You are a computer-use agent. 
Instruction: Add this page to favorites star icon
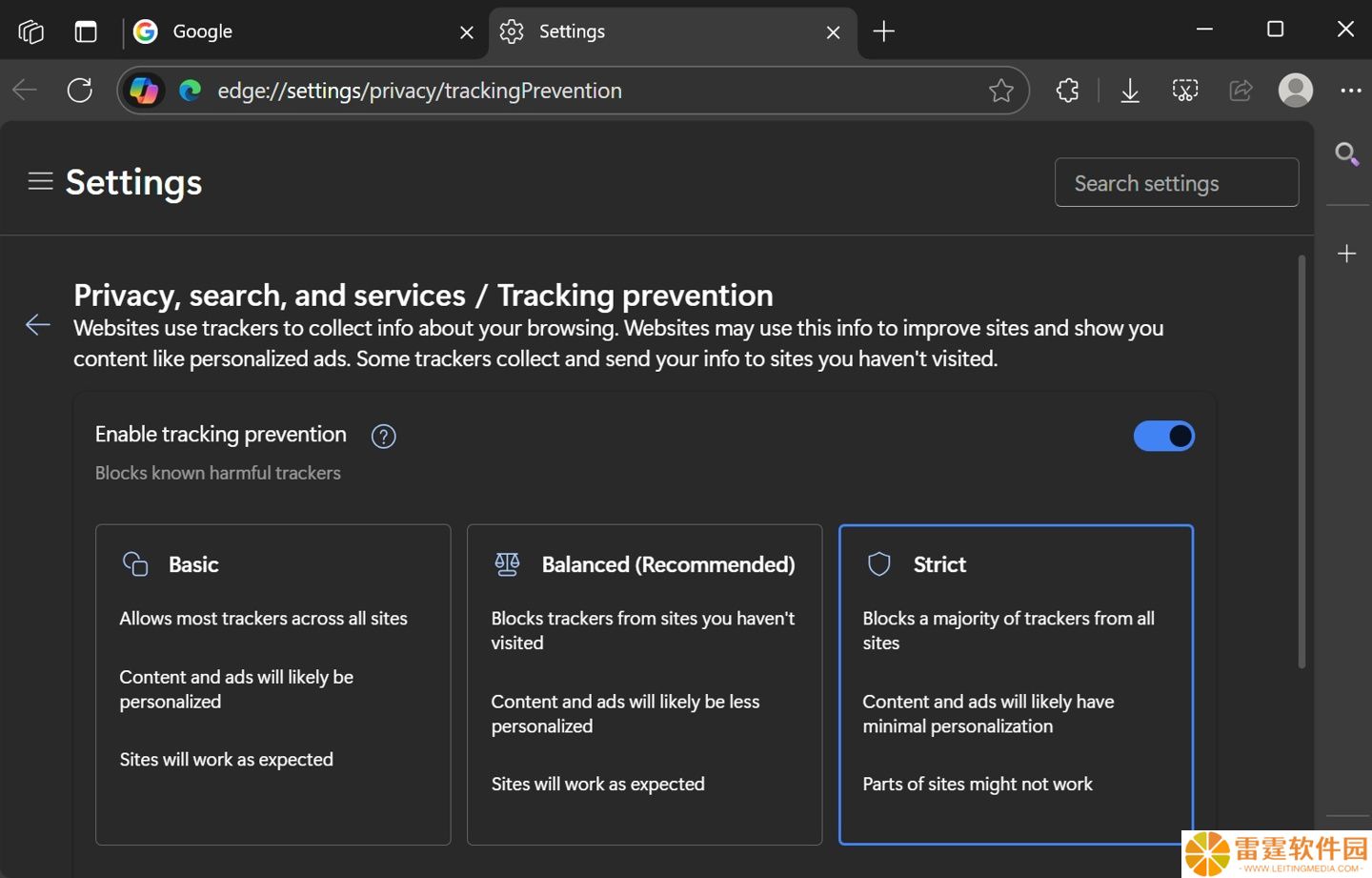(x=1001, y=91)
